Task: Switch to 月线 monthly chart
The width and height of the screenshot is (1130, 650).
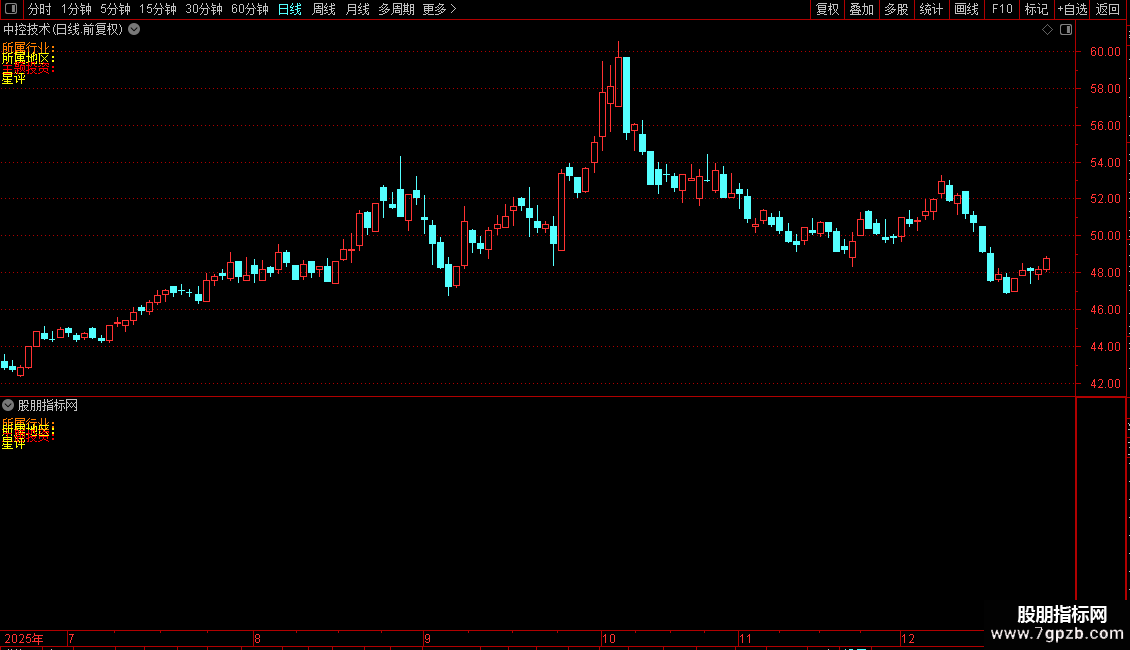Action: (x=357, y=9)
